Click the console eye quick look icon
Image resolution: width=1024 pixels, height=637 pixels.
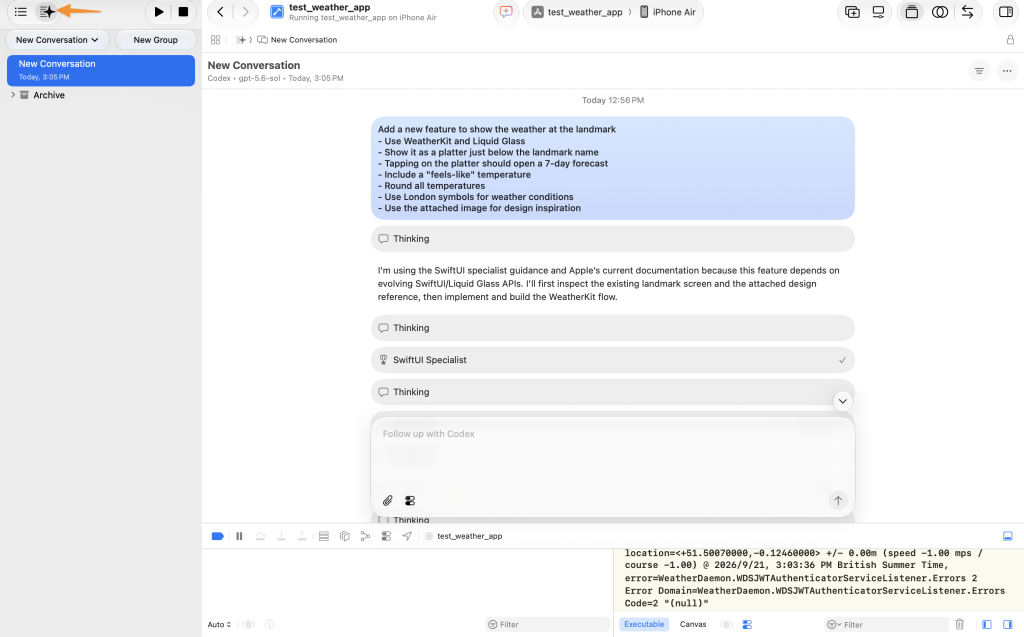point(726,625)
